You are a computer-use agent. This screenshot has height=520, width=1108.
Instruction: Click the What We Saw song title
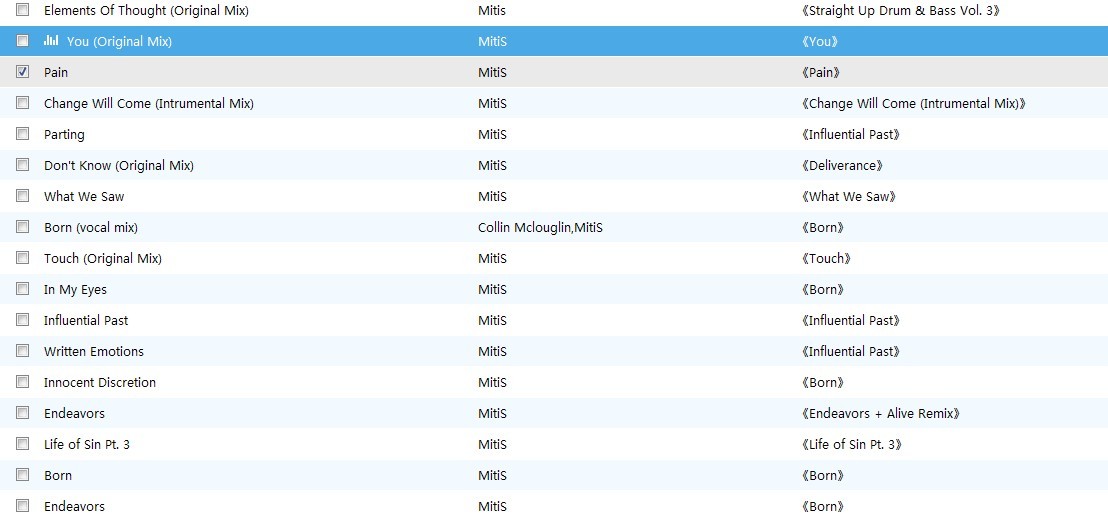tap(84, 196)
